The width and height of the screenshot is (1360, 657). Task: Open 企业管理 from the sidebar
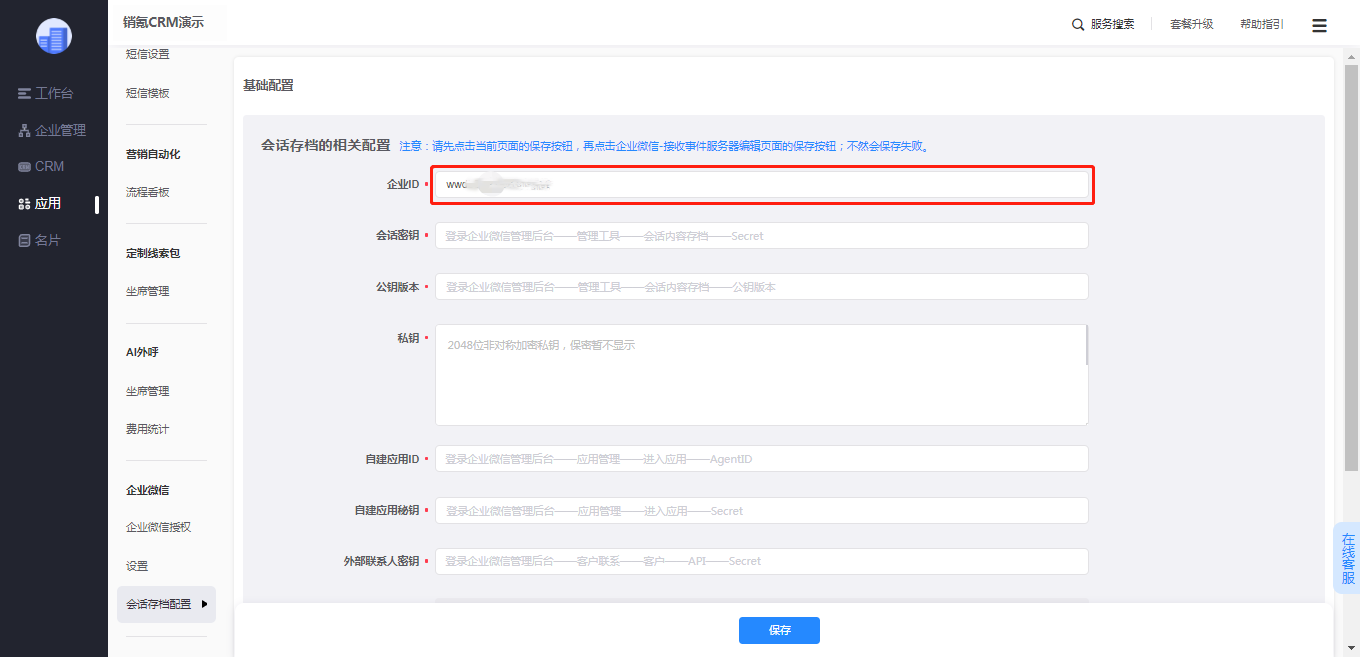pos(52,130)
